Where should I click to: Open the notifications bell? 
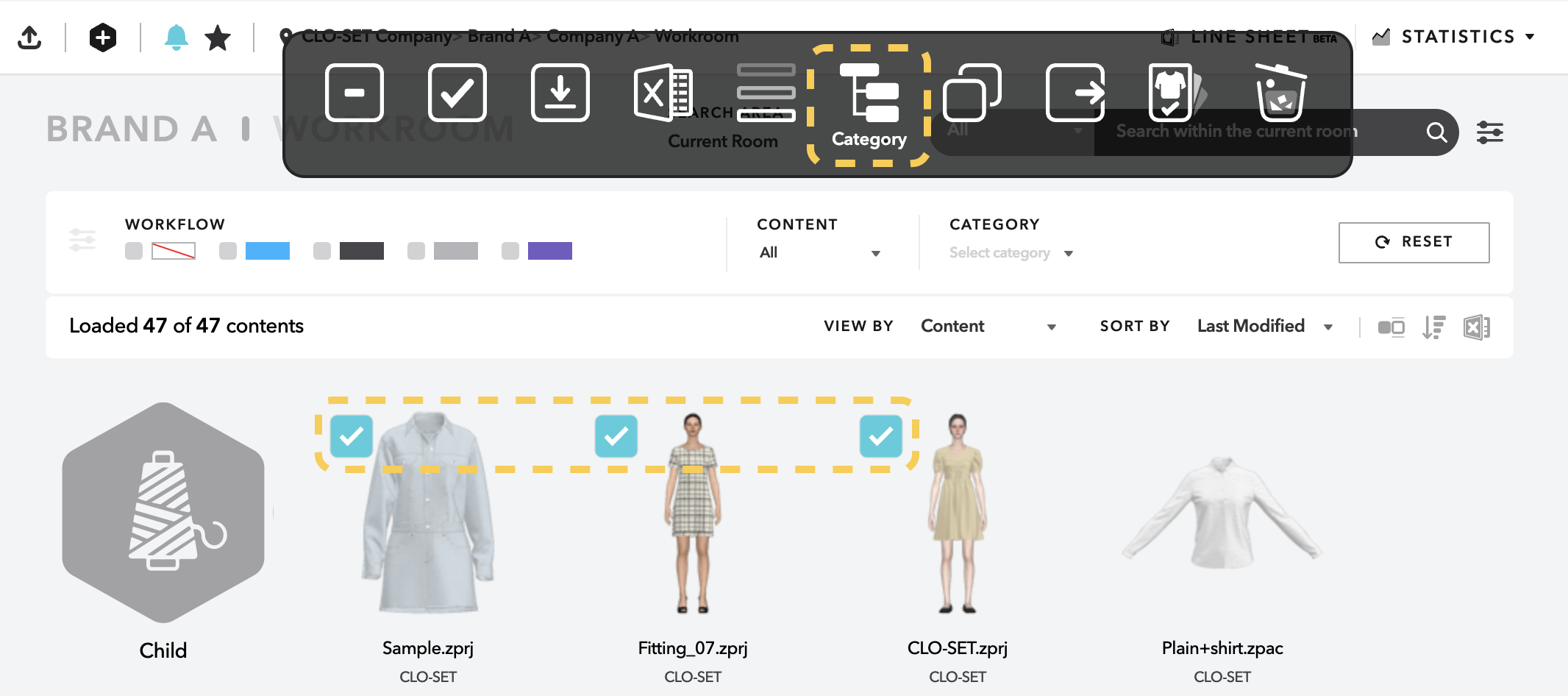(x=176, y=37)
